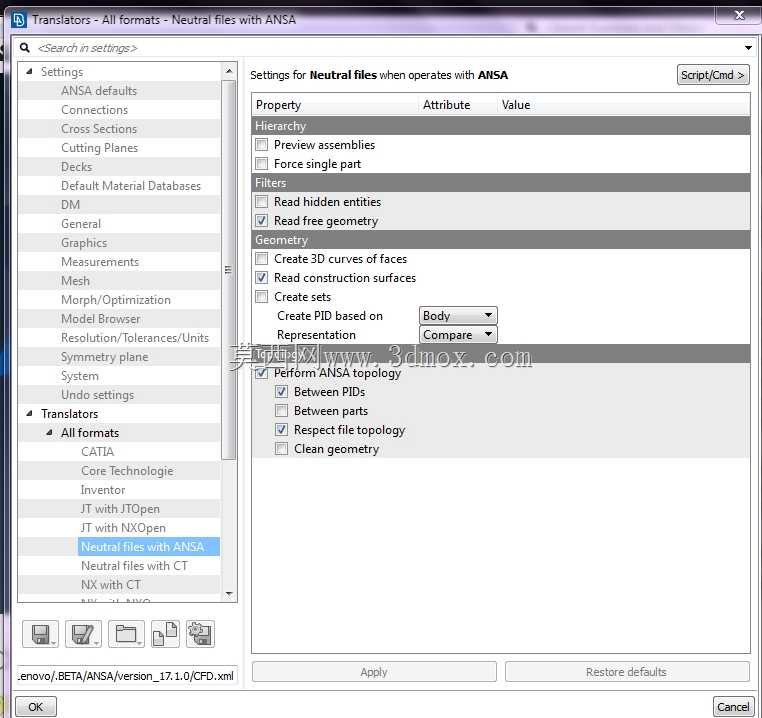762x718 pixels.
Task: Click the Apply button
Action: tap(374, 672)
